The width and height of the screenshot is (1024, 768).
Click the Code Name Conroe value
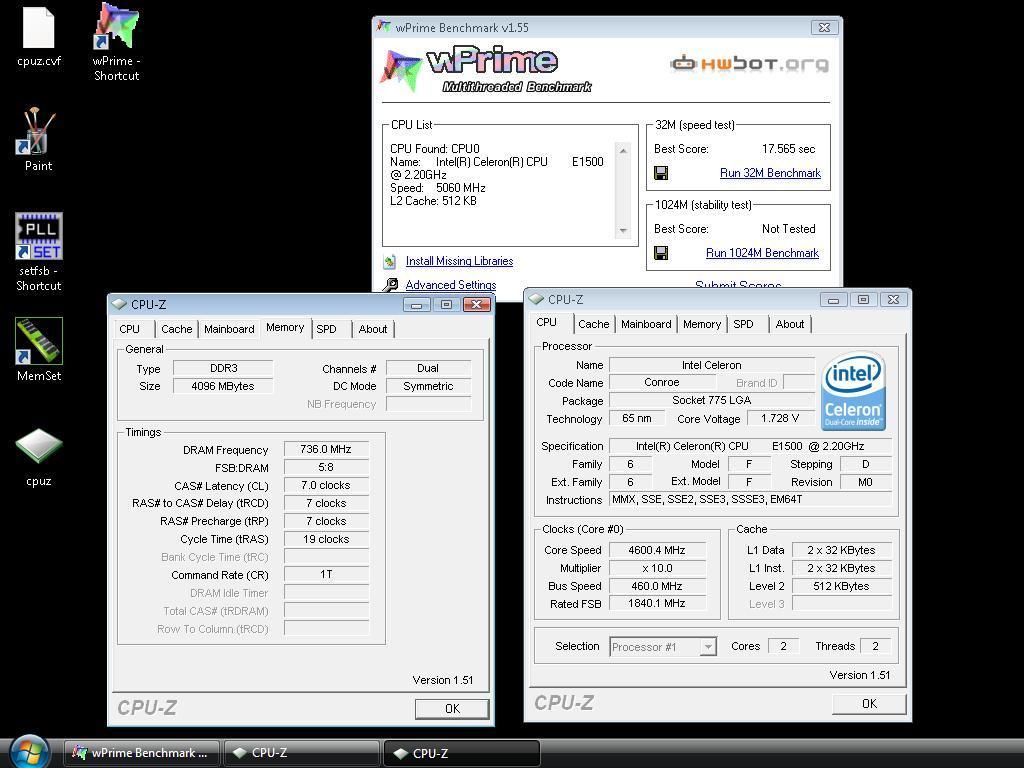(x=662, y=383)
